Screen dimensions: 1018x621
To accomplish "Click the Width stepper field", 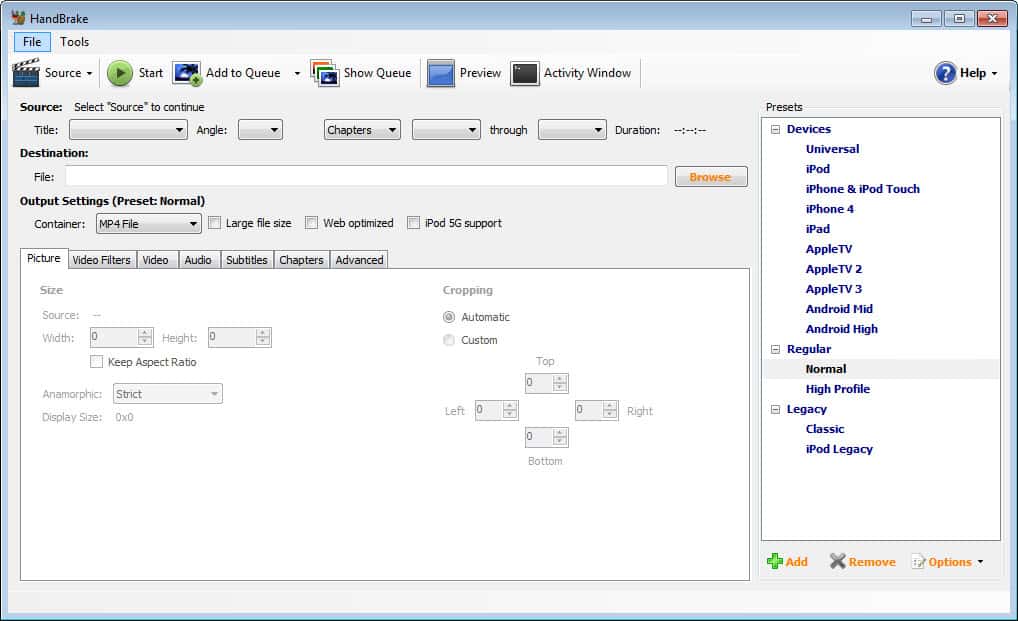I will tap(121, 337).
